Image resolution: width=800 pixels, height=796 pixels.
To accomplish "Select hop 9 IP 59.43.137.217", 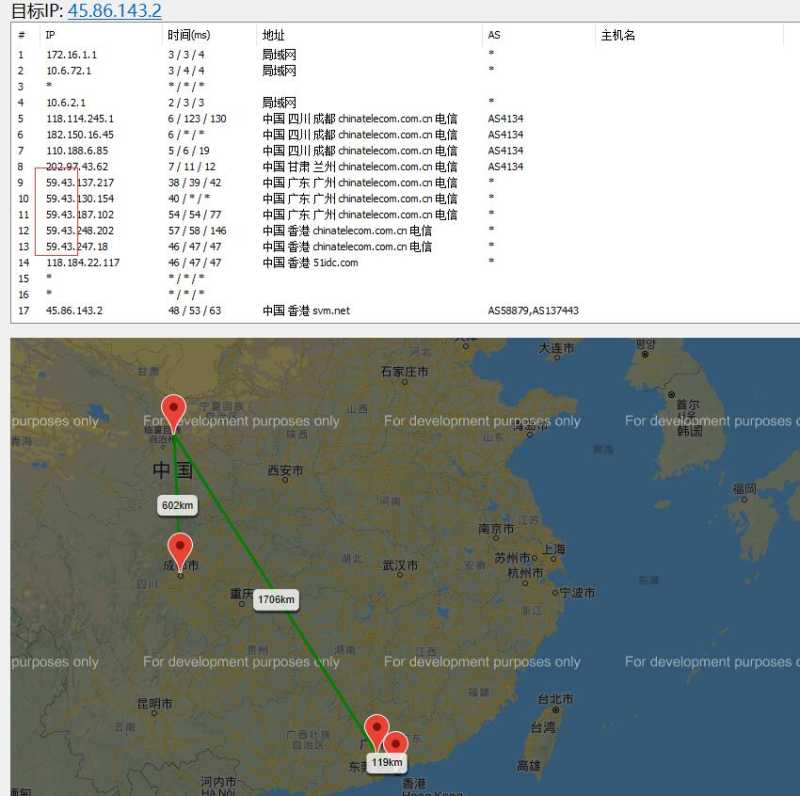I will pos(80,183).
